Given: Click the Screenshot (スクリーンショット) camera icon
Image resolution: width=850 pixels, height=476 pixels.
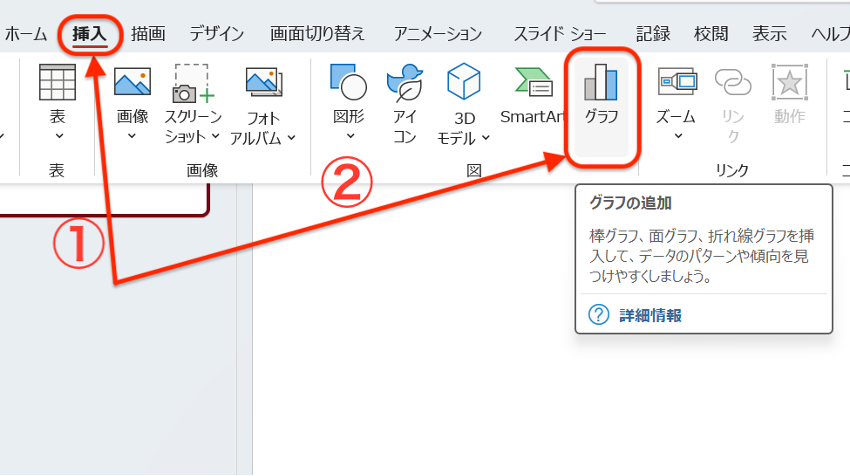Looking at the screenshot, I should tap(193, 83).
